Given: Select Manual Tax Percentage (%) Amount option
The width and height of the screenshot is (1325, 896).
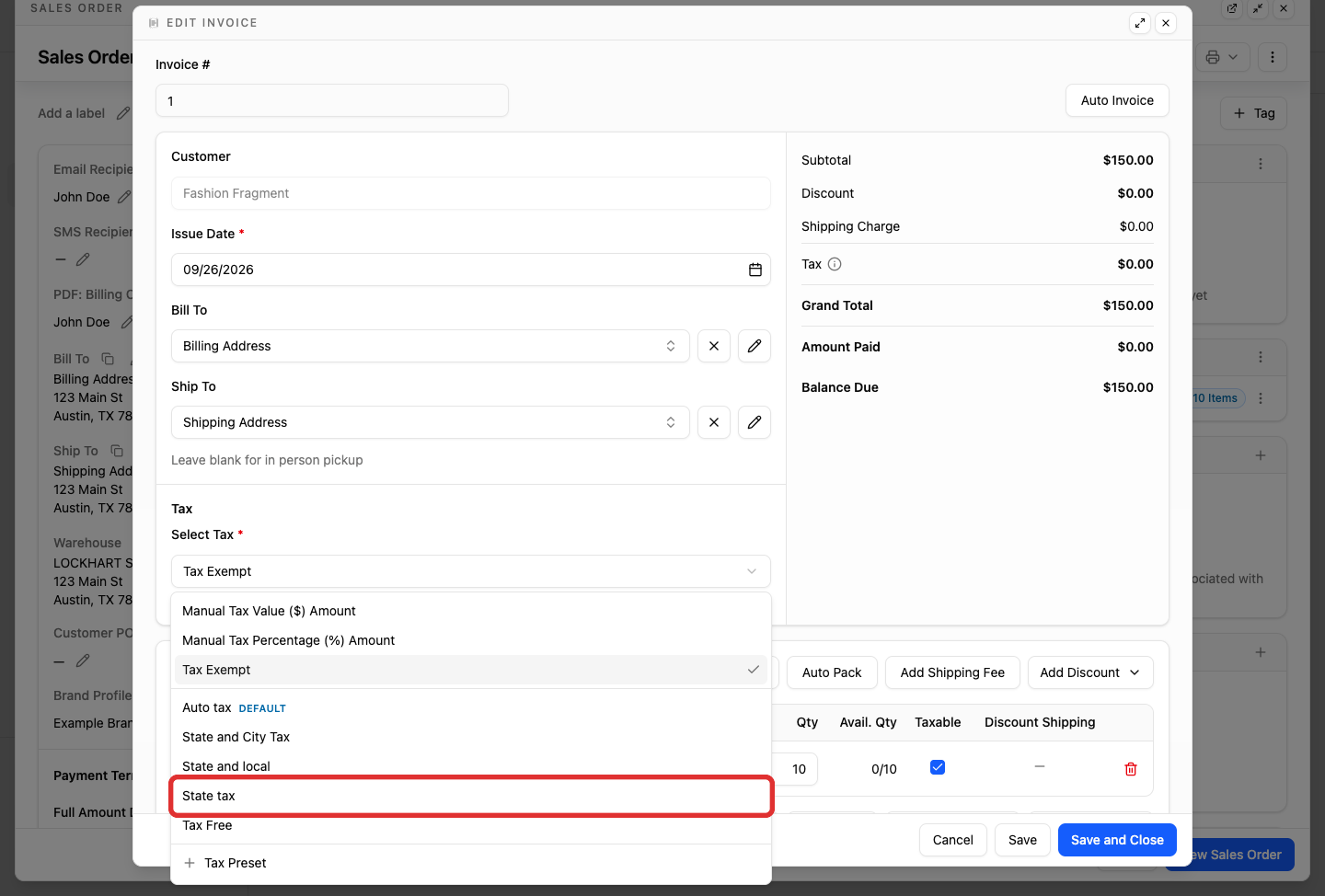Looking at the screenshot, I should [471, 640].
